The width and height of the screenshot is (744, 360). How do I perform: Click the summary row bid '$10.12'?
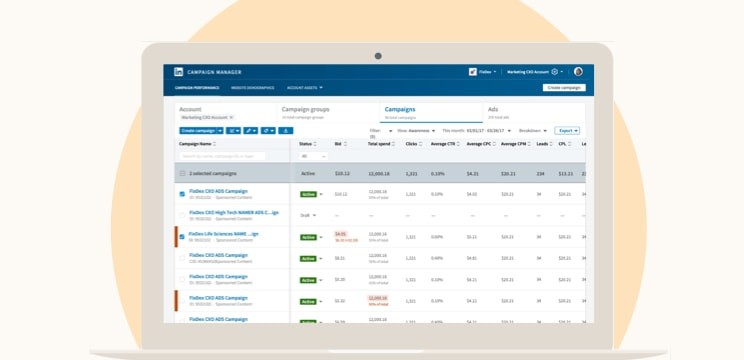342,174
